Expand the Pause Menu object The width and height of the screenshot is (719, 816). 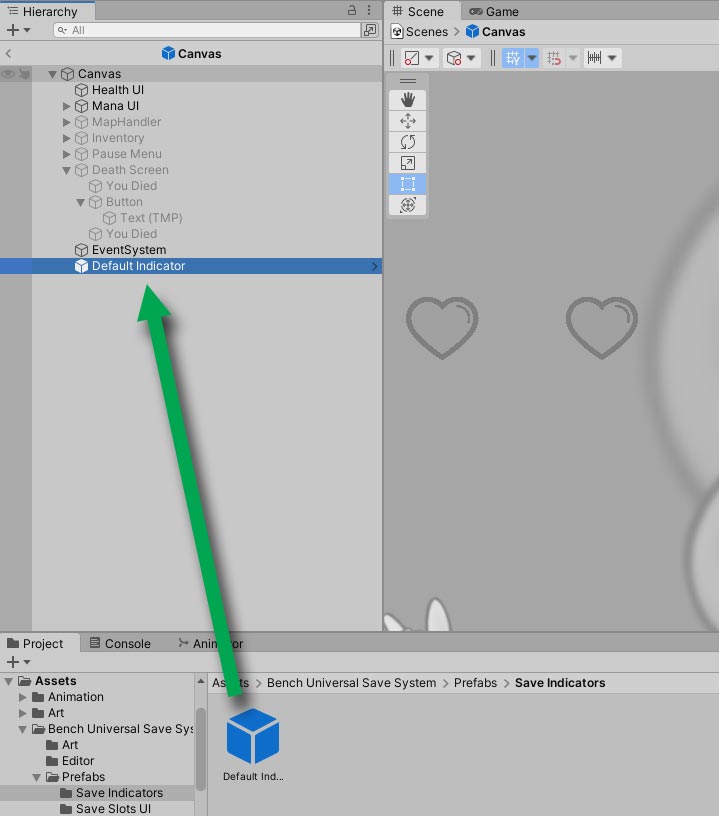[x=66, y=154]
